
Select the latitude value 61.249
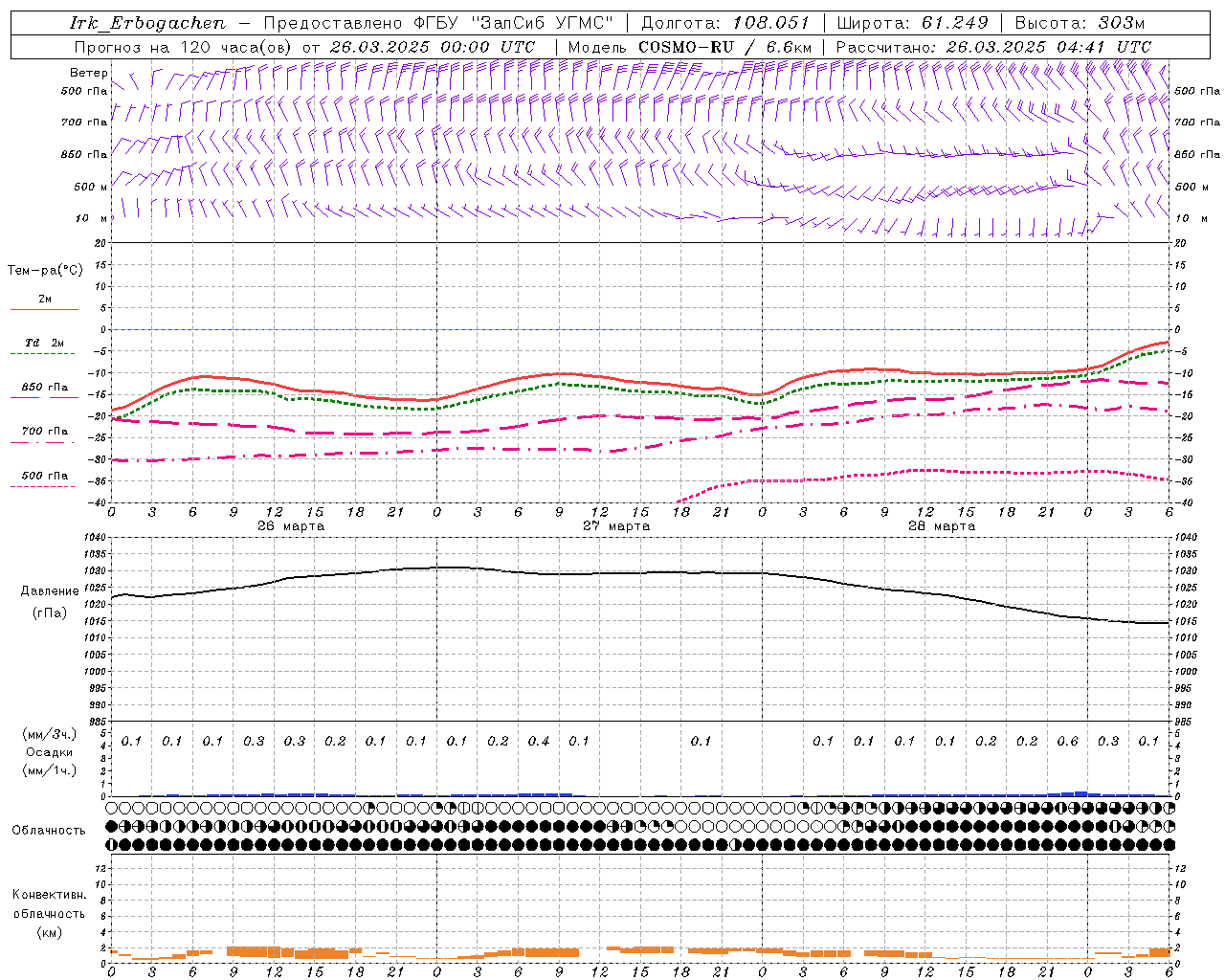point(954,23)
